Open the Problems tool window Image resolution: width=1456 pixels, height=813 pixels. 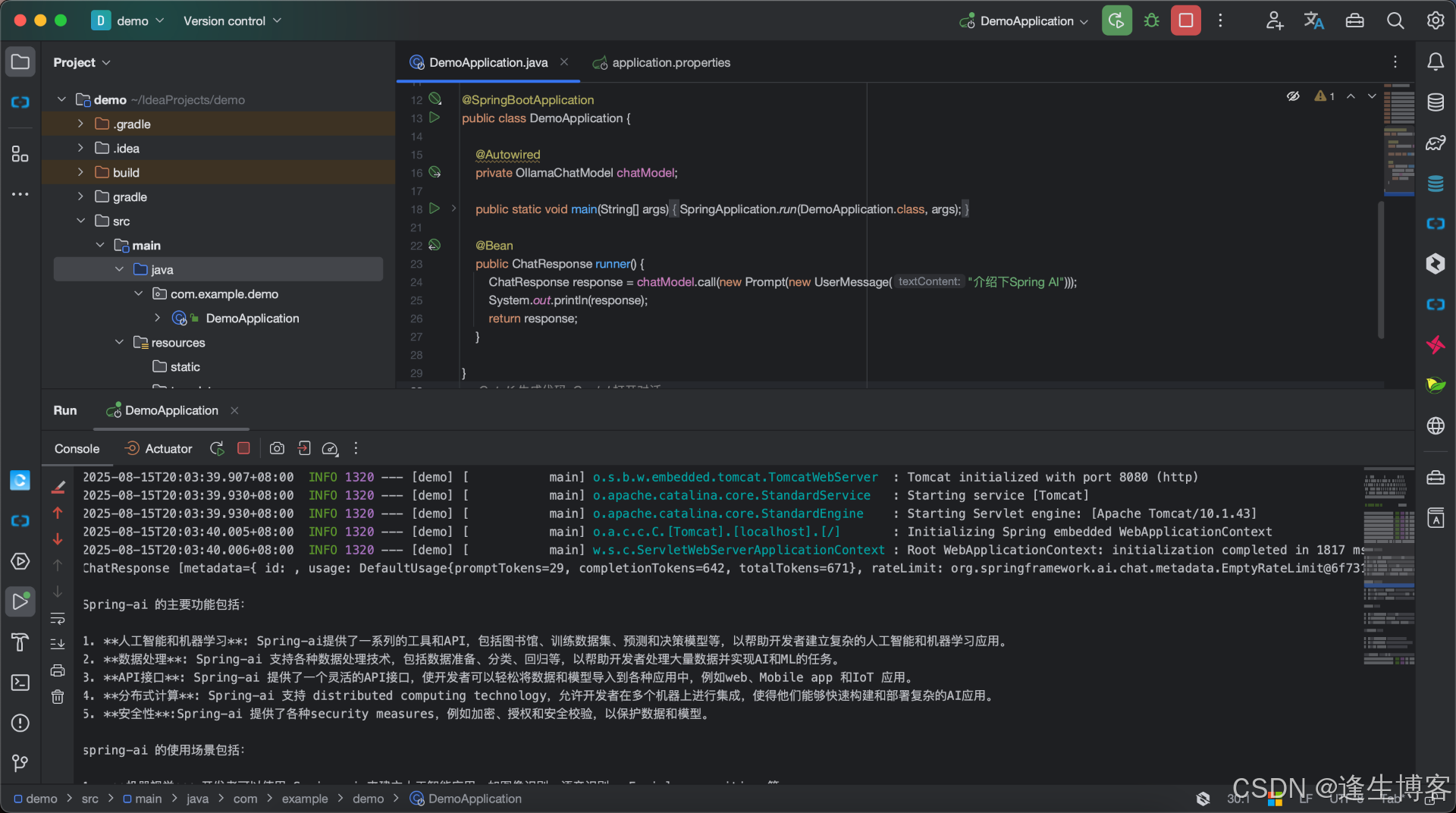(20, 723)
